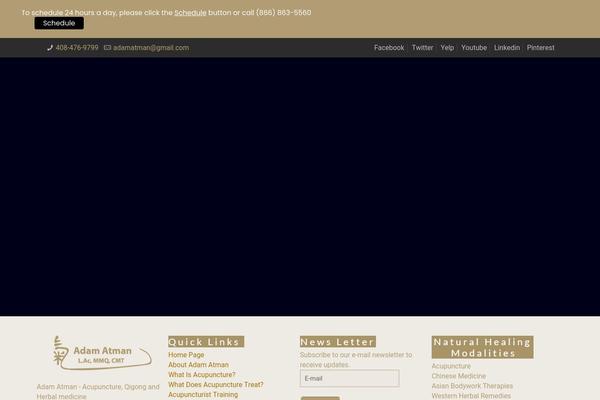Open About Adam Atman link
600x400 pixels.
coord(198,365)
